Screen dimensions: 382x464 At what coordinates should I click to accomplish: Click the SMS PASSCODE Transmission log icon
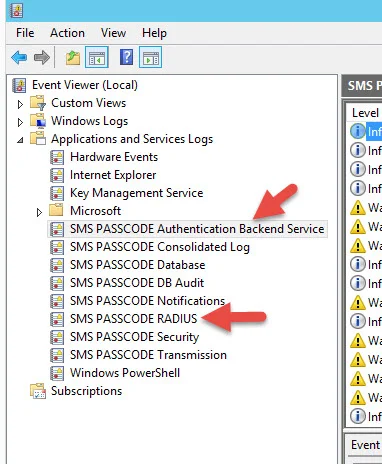(x=57, y=355)
